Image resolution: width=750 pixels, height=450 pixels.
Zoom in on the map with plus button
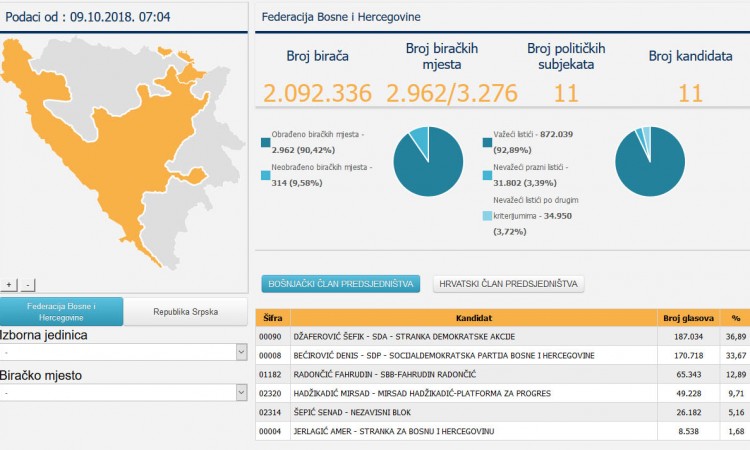coord(10,285)
